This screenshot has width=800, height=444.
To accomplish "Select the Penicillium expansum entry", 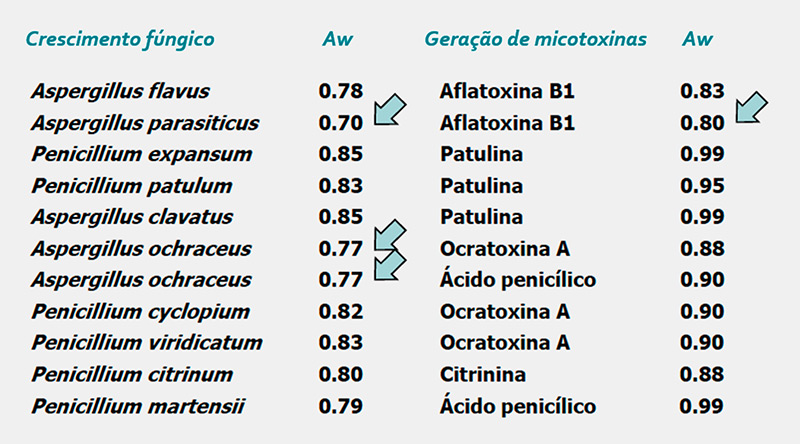I will tap(141, 155).
